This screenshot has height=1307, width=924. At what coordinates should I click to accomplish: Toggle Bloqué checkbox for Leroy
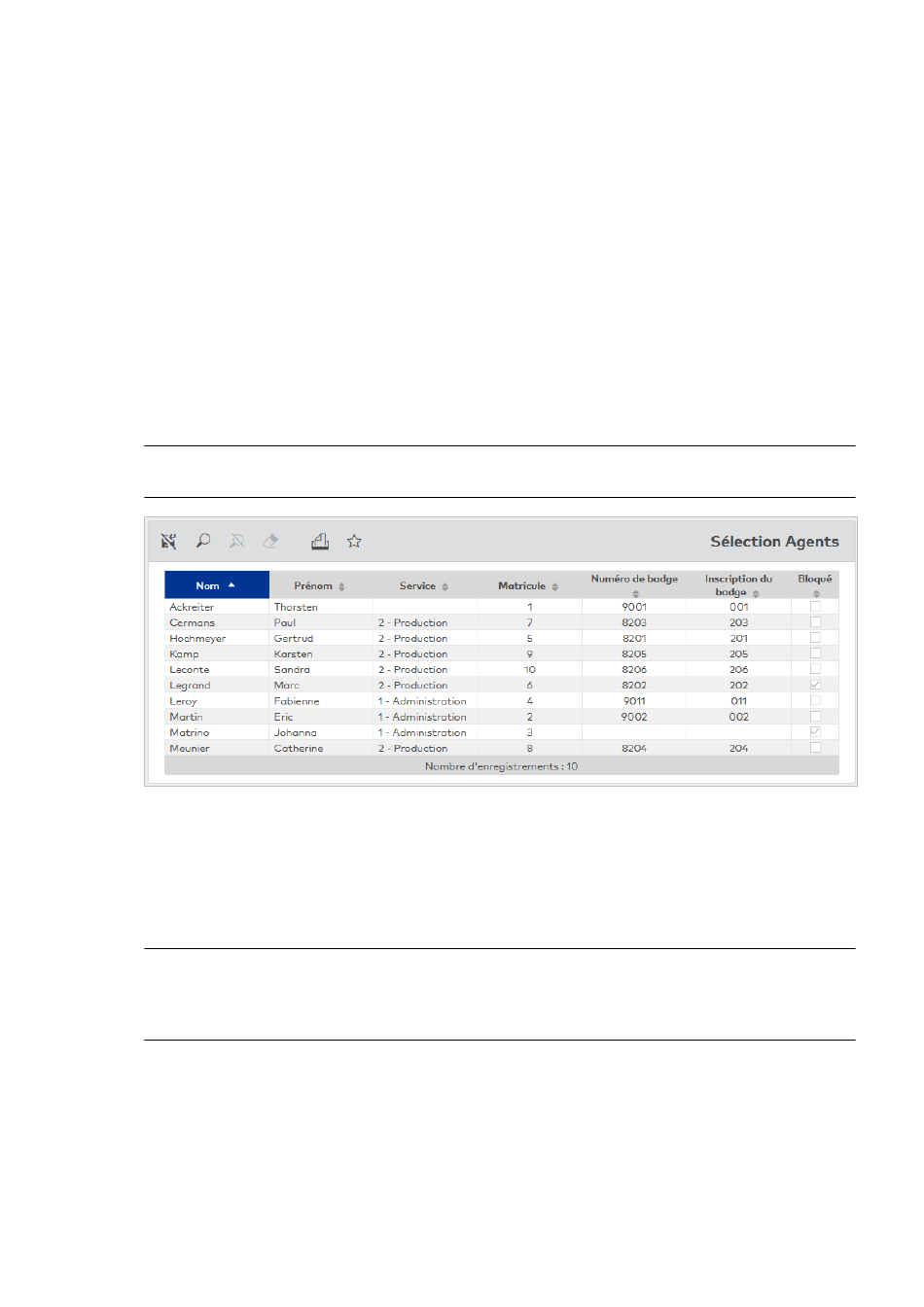point(815,701)
